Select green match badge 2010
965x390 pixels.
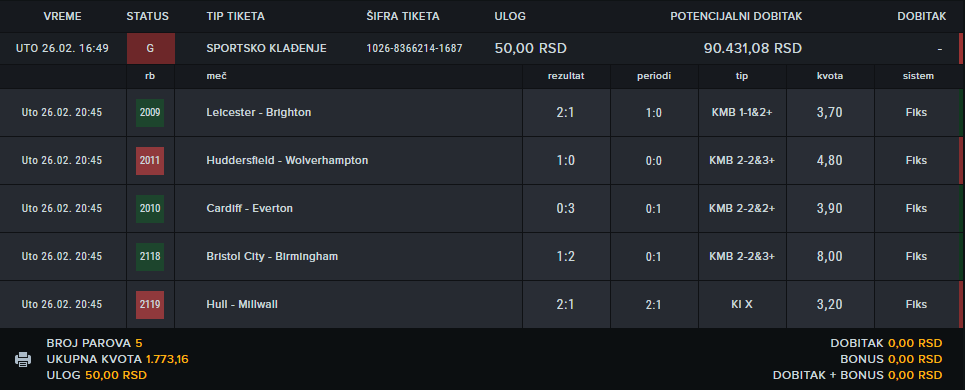(150, 209)
